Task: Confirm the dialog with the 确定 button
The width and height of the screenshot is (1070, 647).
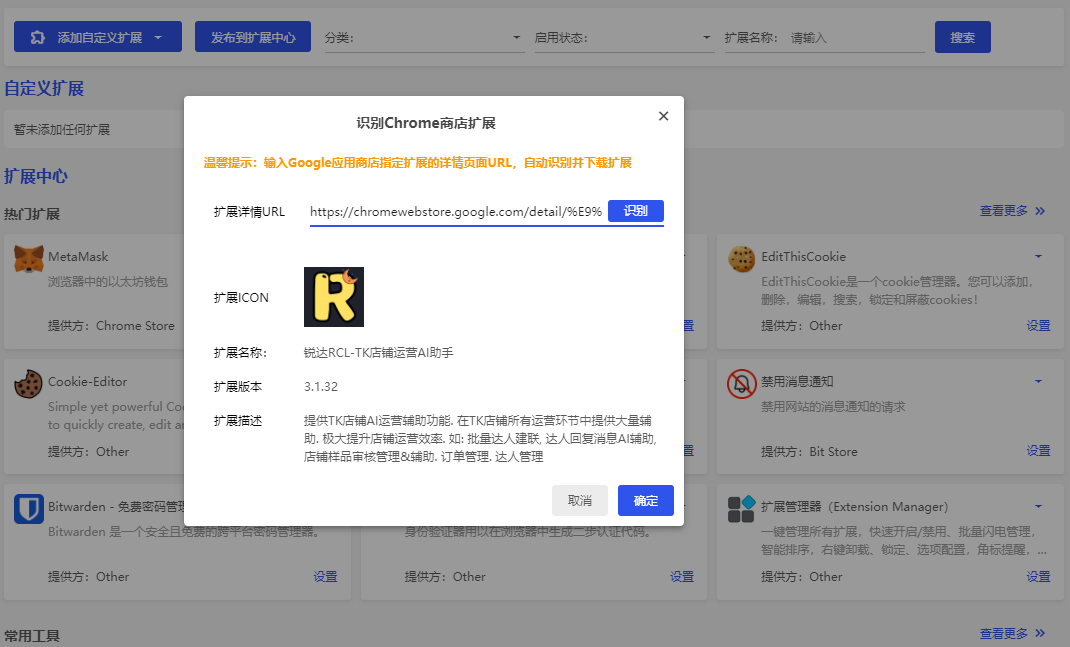Action: (645, 500)
